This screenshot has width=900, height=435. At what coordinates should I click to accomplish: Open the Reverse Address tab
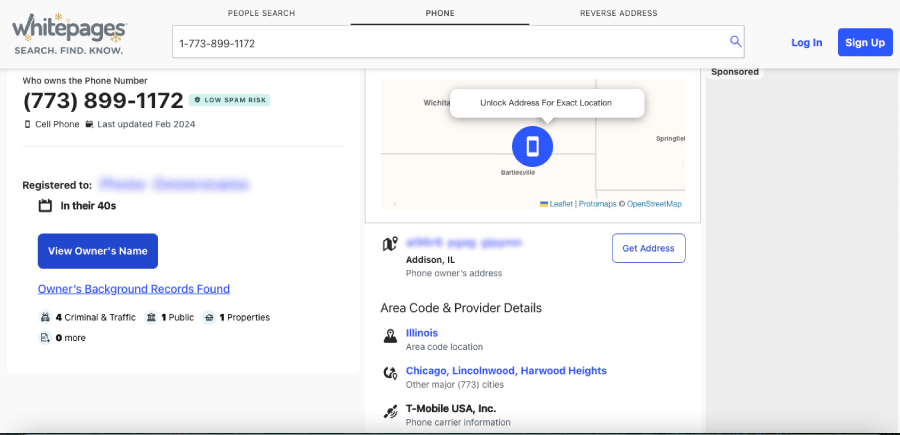tap(619, 13)
